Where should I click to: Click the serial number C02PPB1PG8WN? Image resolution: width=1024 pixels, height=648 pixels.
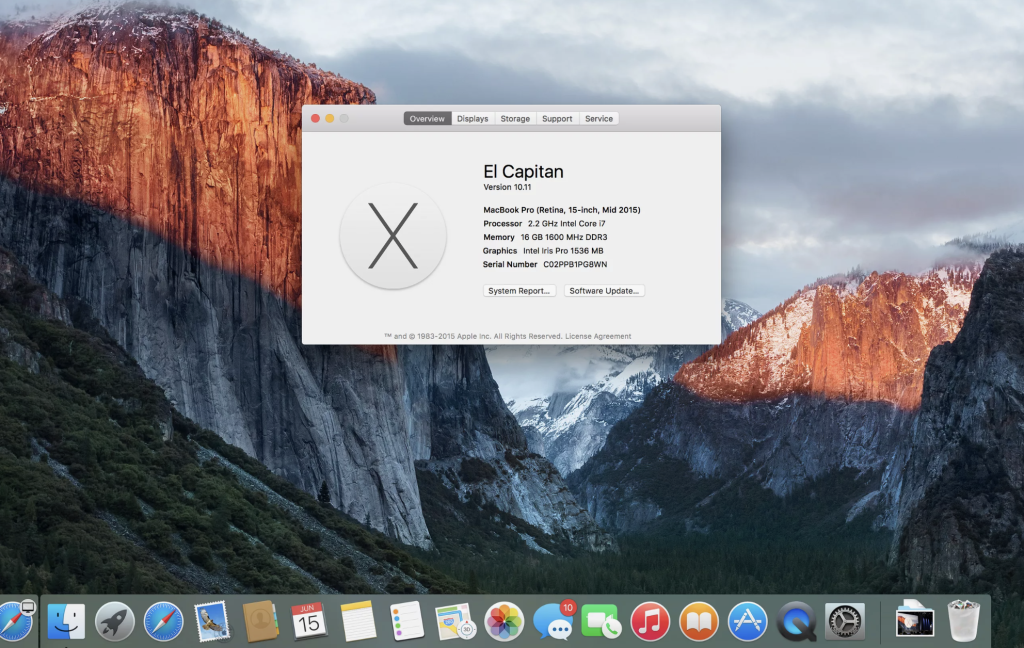pyautogui.click(x=575, y=265)
